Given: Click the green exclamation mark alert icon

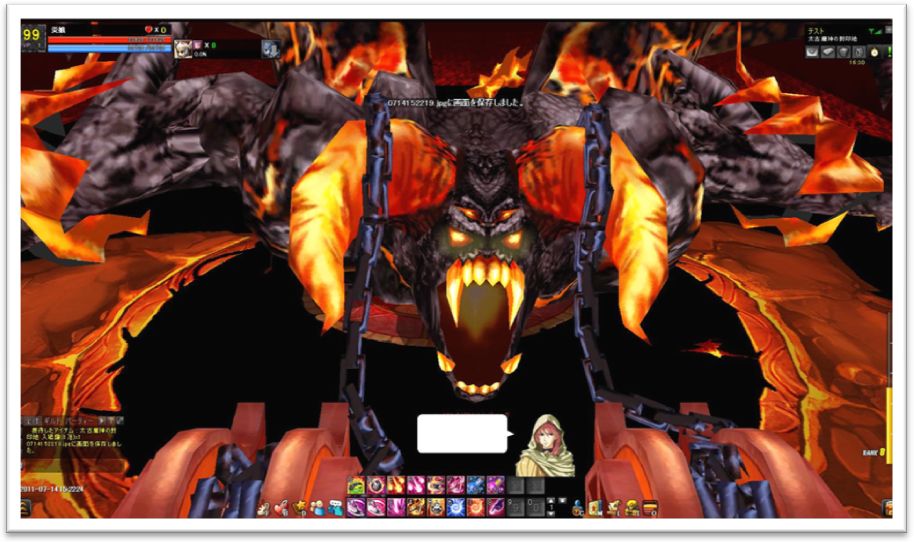Looking at the screenshot, I should 890,52.
